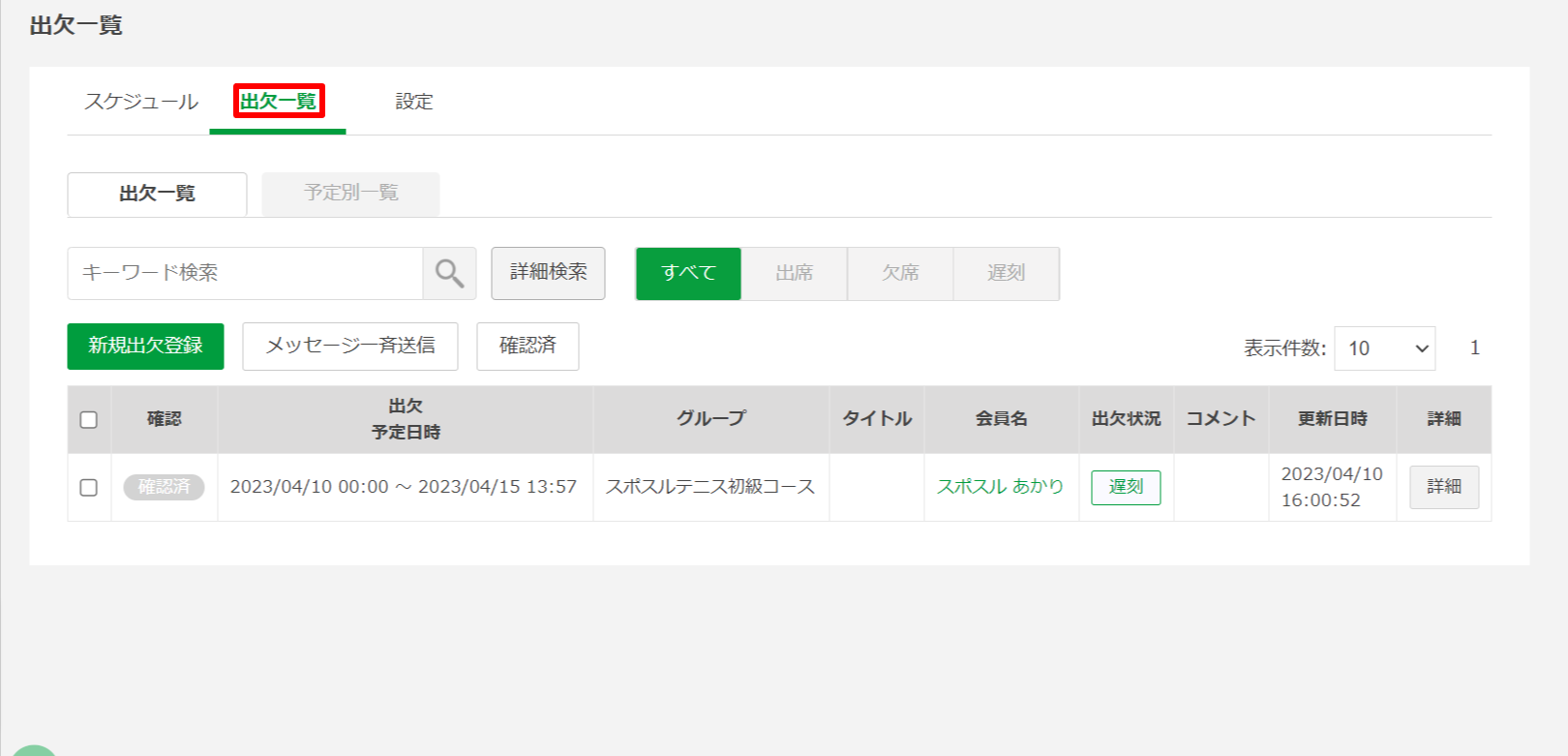Click the タイトル column header

coord(877,419)
